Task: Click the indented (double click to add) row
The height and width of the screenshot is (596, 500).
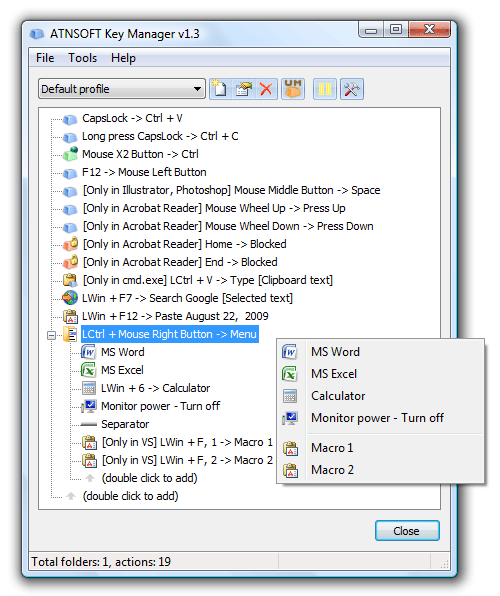Action: pos(149,478)
